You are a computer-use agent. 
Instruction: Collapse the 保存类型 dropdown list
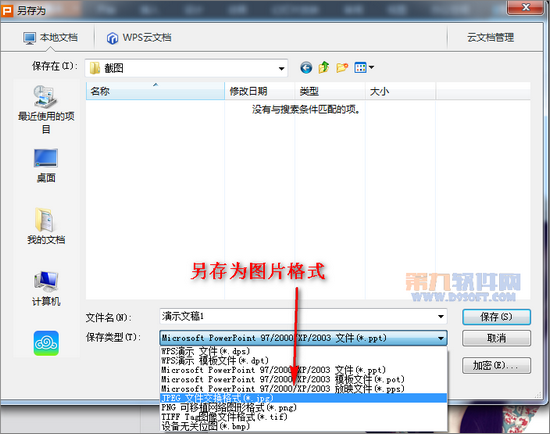coord(441,338)
